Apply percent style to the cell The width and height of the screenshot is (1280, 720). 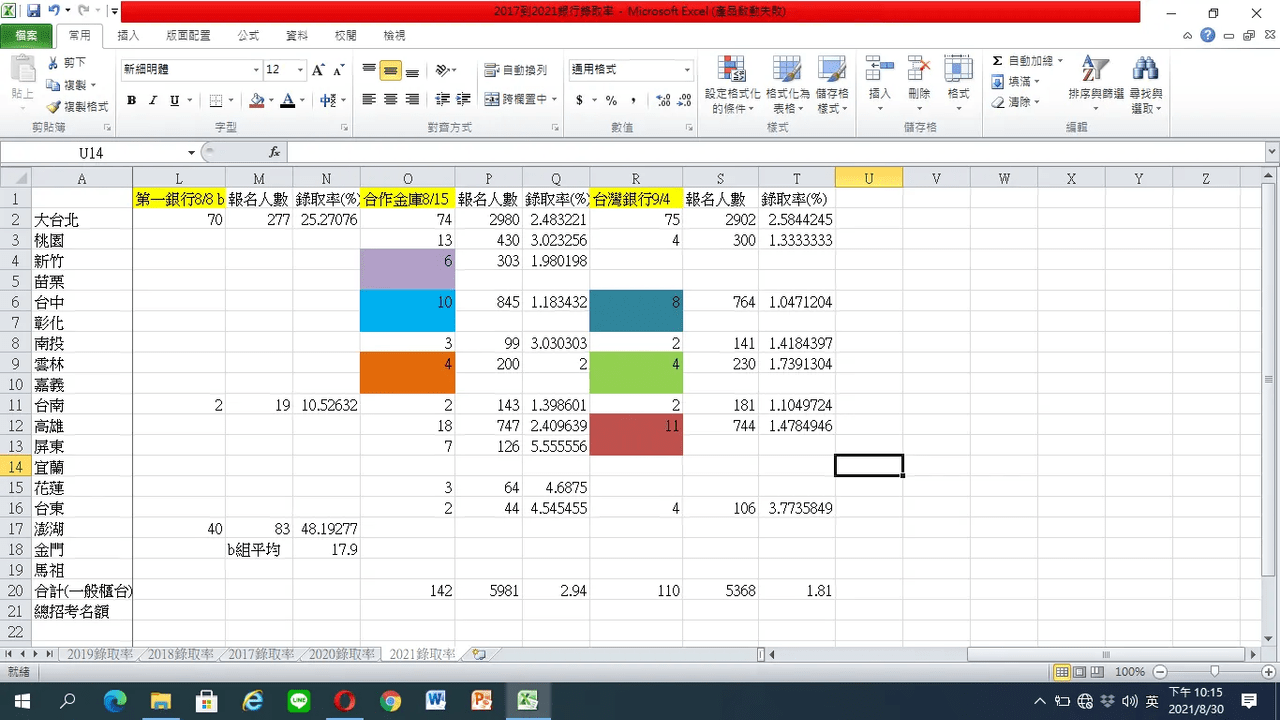click(x=611, y=100)
